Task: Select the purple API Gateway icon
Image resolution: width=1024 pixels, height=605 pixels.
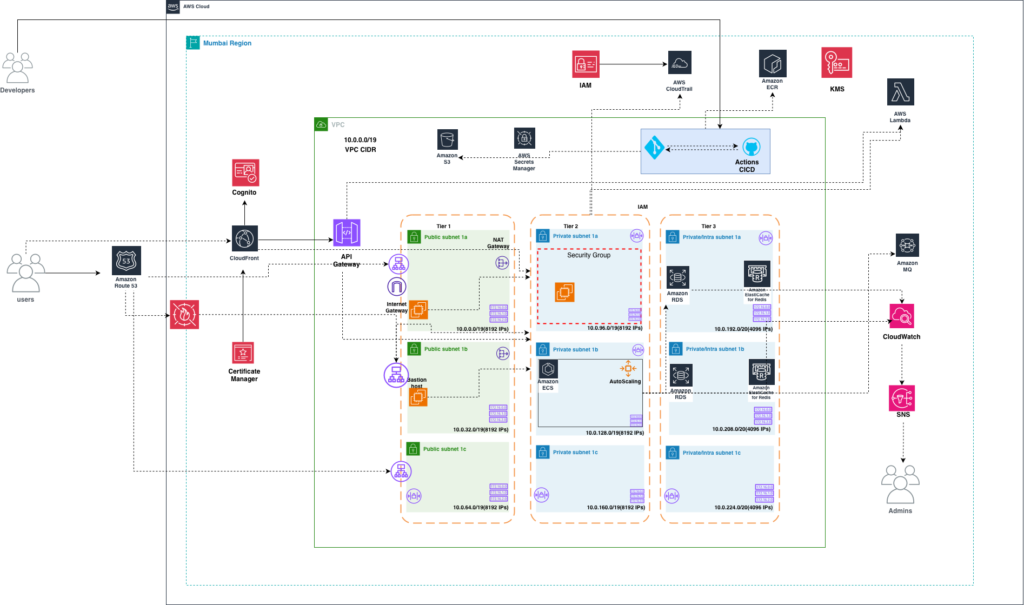Action: click(x=347, y=233)
